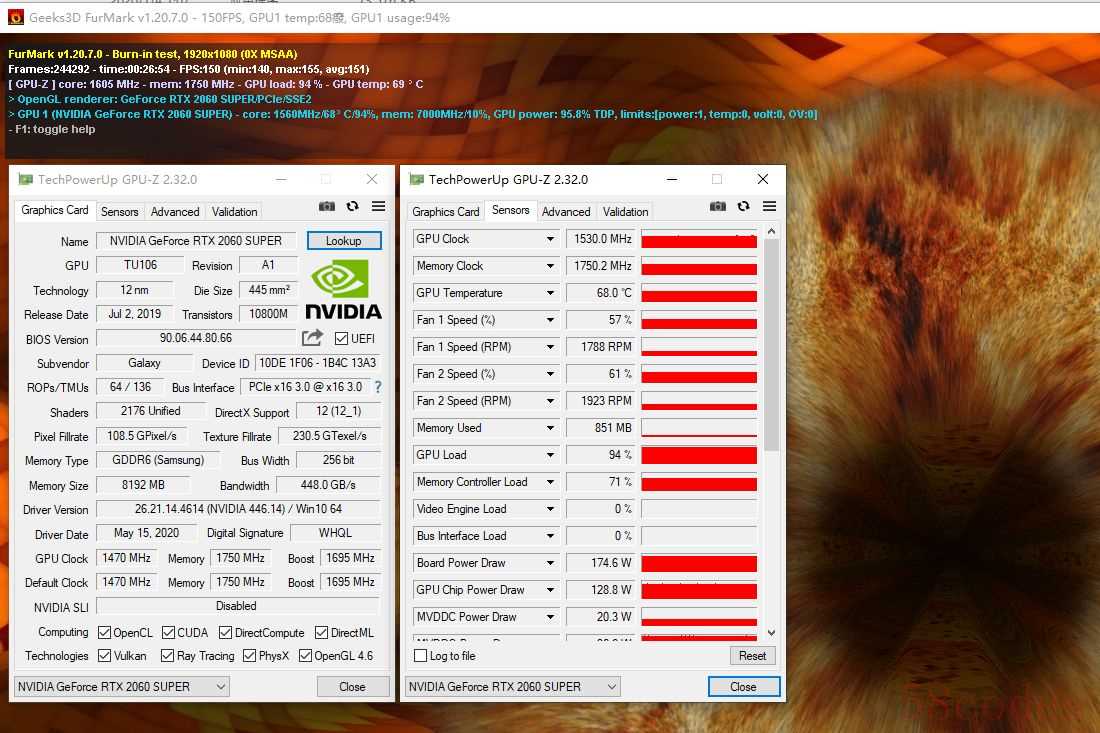Toggle the CUDA checkbox
Screen dimensions: 1100x733
click(x=168, y=633)
